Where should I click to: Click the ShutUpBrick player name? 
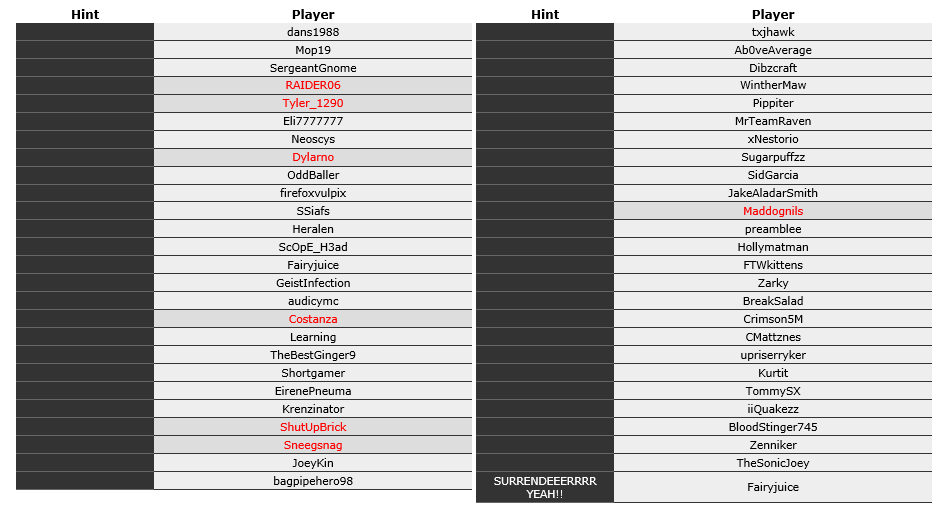click(x=313, y=427)
